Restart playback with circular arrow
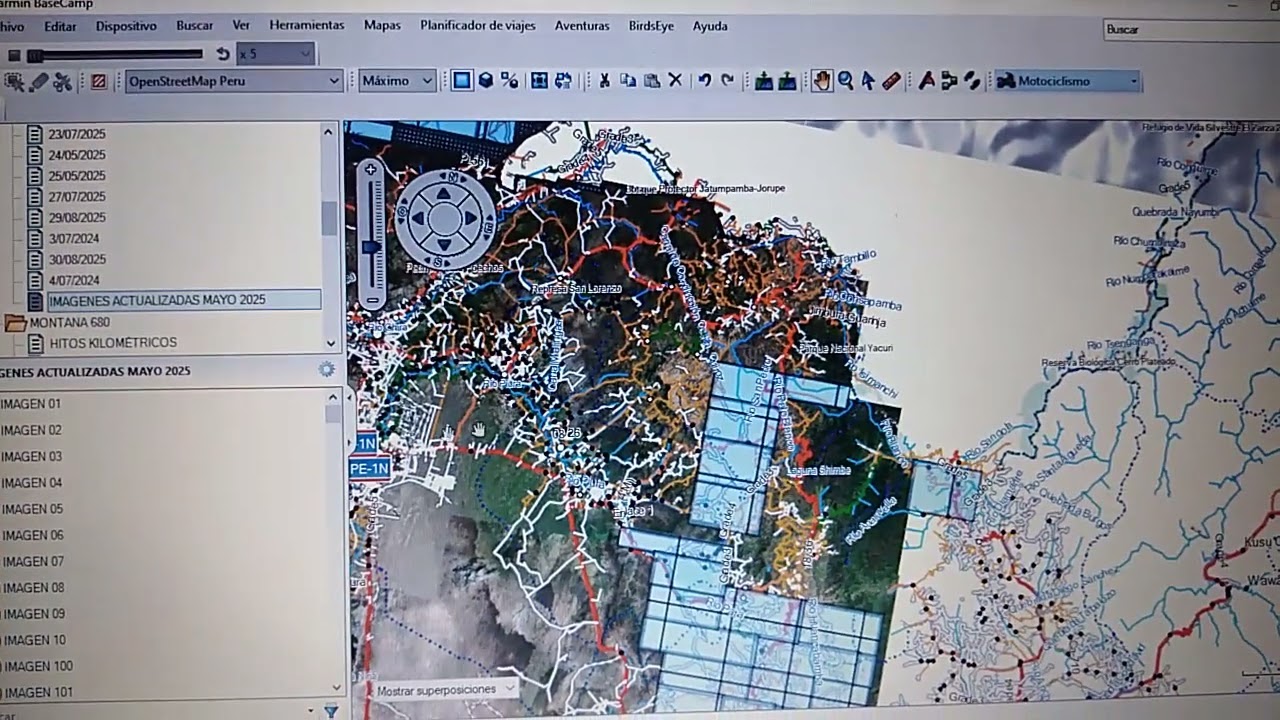 pyautogui.click(x=223, y=54)
